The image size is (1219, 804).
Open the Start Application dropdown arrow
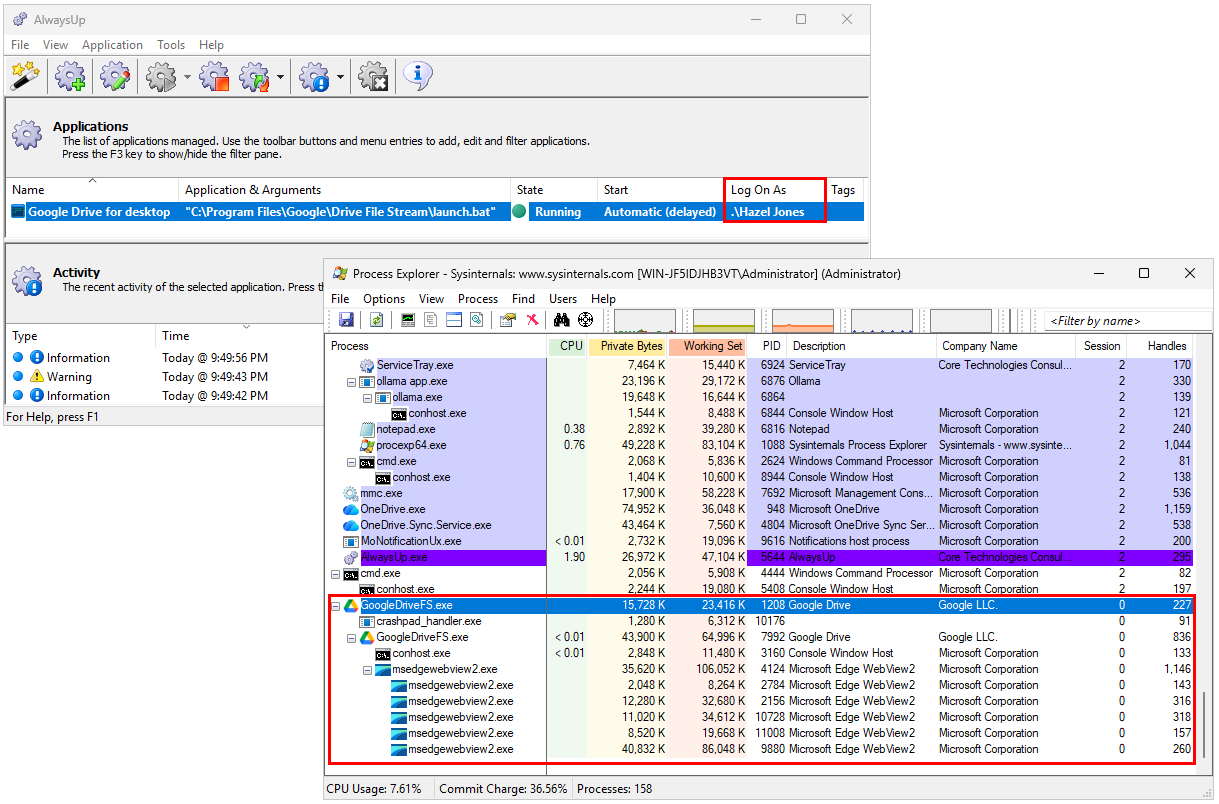tap(187, 77)
